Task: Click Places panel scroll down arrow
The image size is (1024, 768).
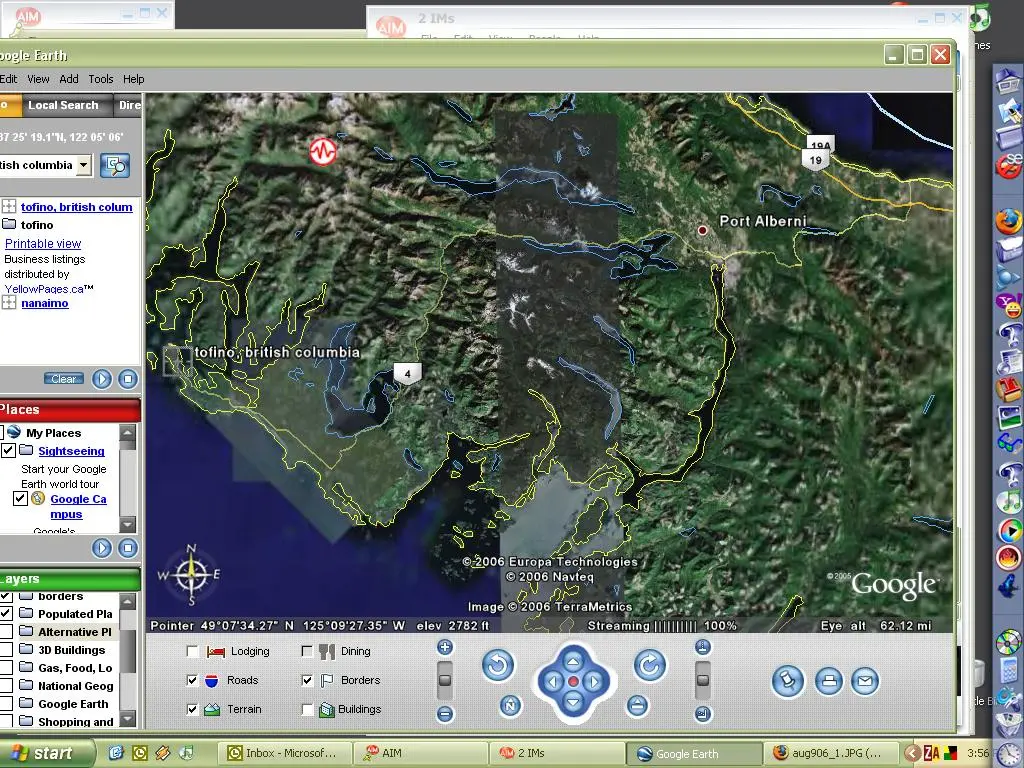Action: coord(128,524)
